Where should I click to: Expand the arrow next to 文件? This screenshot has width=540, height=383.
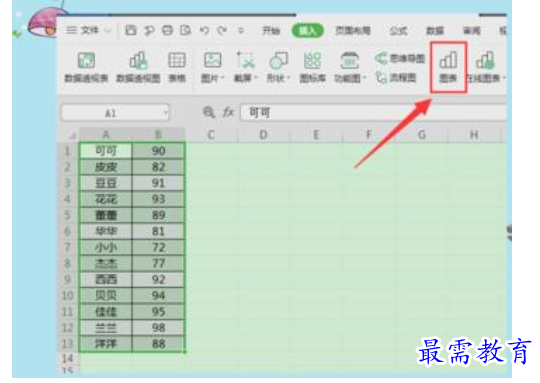[x=108, y=31]
